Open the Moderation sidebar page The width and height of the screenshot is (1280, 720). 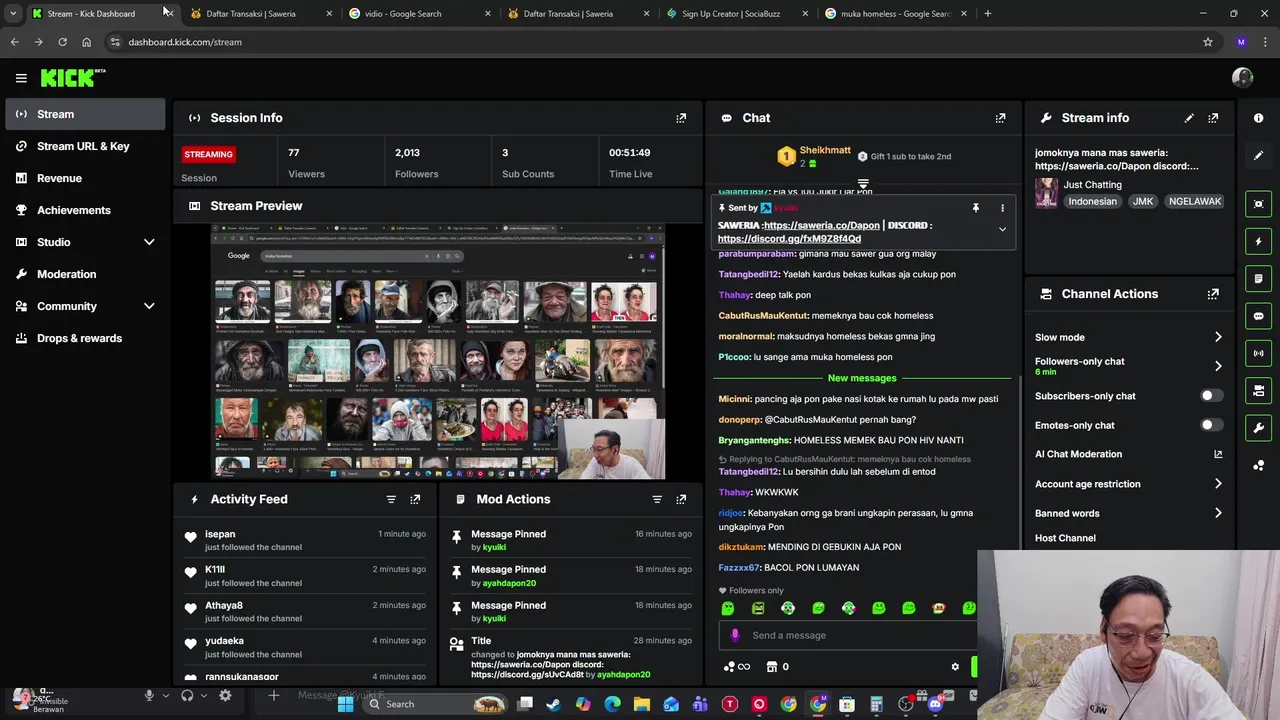coord(85,274)
